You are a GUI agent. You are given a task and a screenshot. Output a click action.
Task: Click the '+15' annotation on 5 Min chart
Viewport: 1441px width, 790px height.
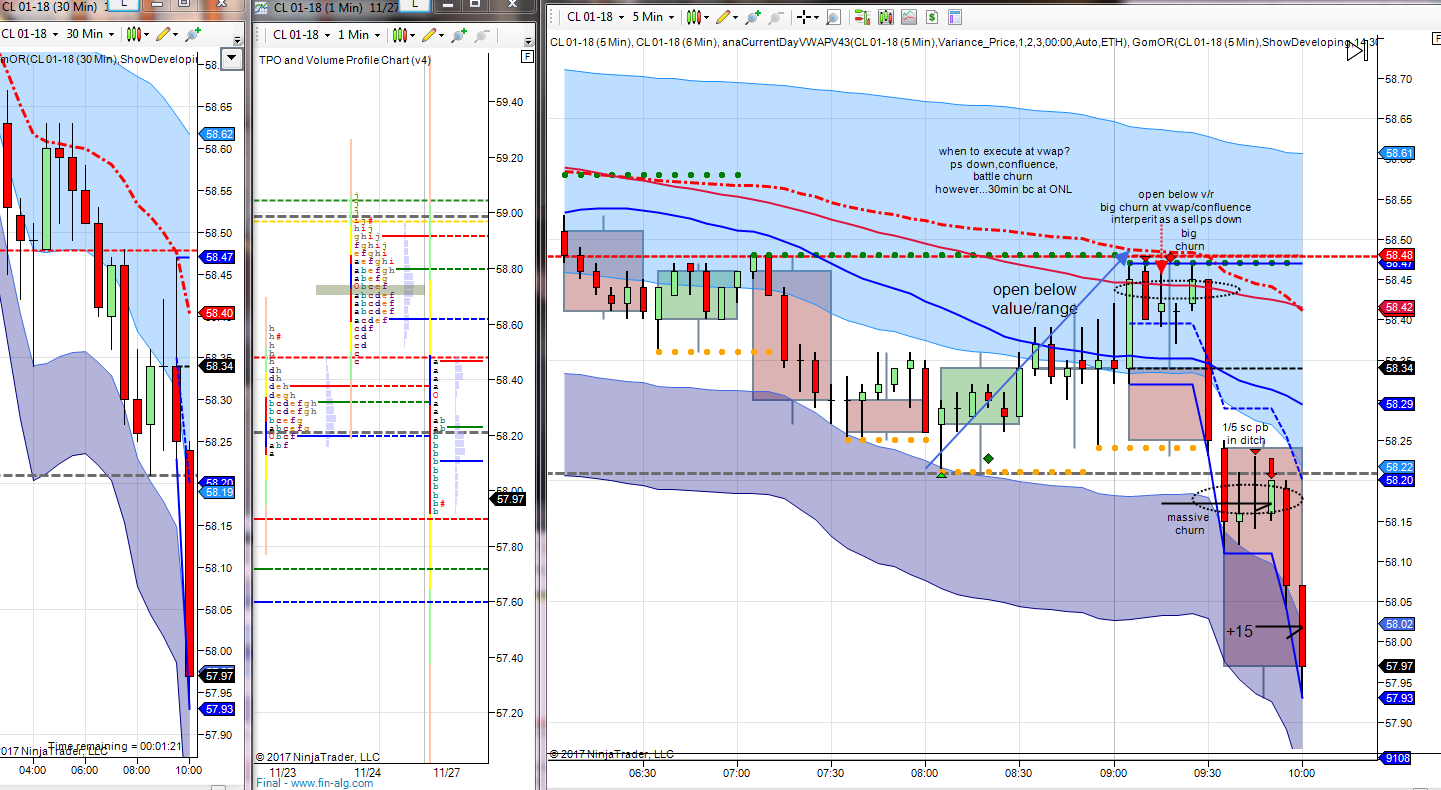[1239, 631]
